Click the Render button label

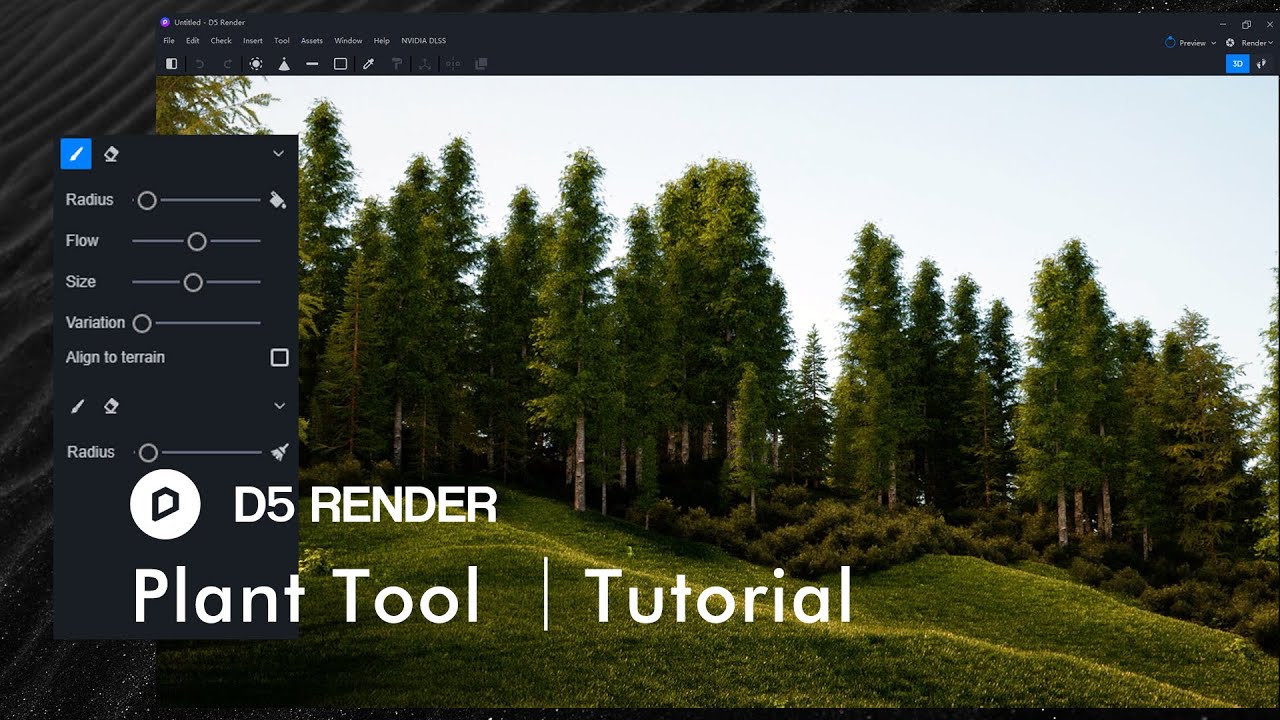click(1253, 43)
